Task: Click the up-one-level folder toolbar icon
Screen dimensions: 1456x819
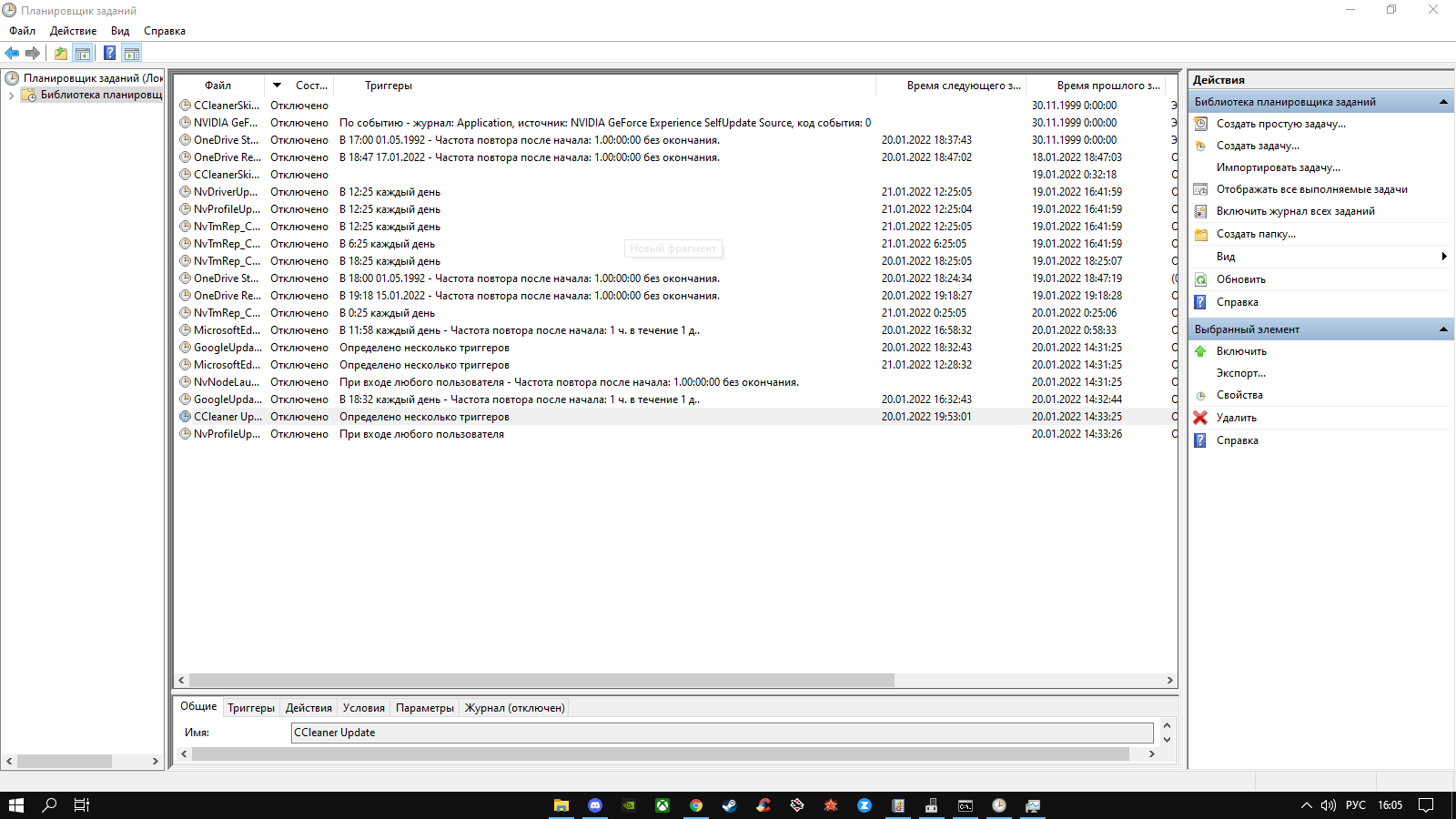Action: tap(60, 54)
